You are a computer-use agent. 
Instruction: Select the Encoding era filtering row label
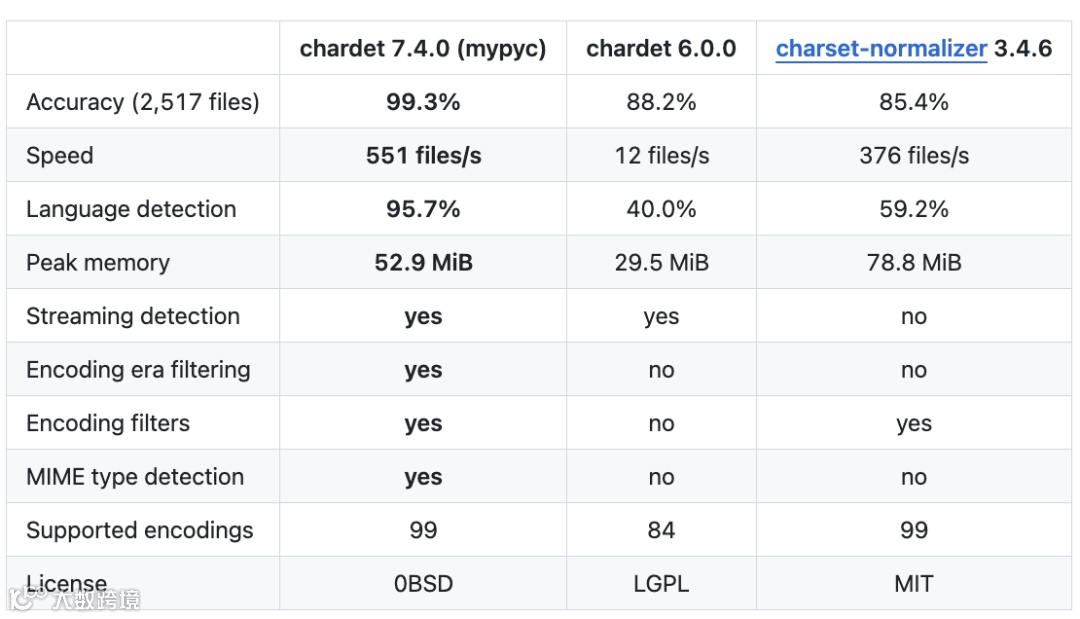tap(138, 370)
